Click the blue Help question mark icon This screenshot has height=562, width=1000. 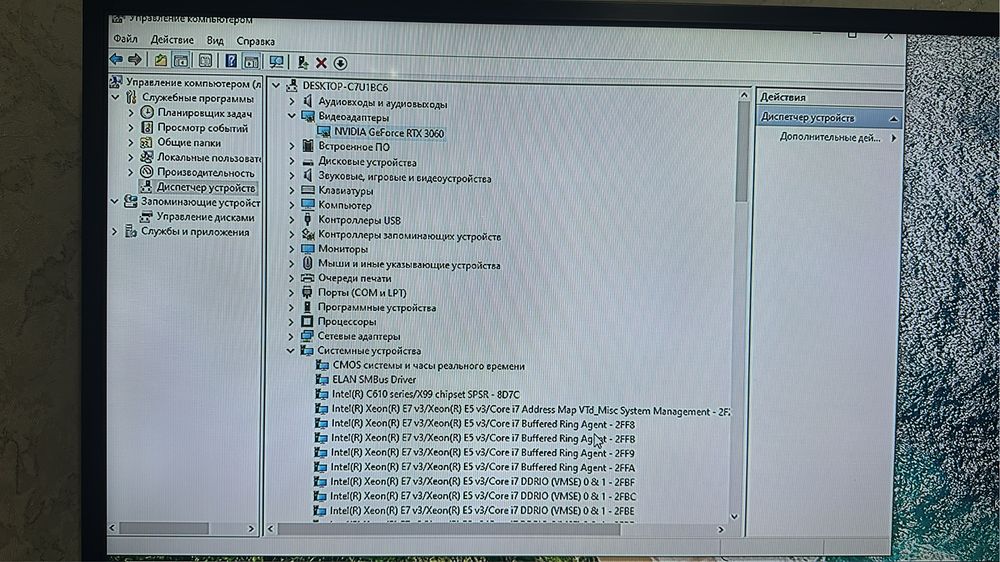click(x=231, y=61)
